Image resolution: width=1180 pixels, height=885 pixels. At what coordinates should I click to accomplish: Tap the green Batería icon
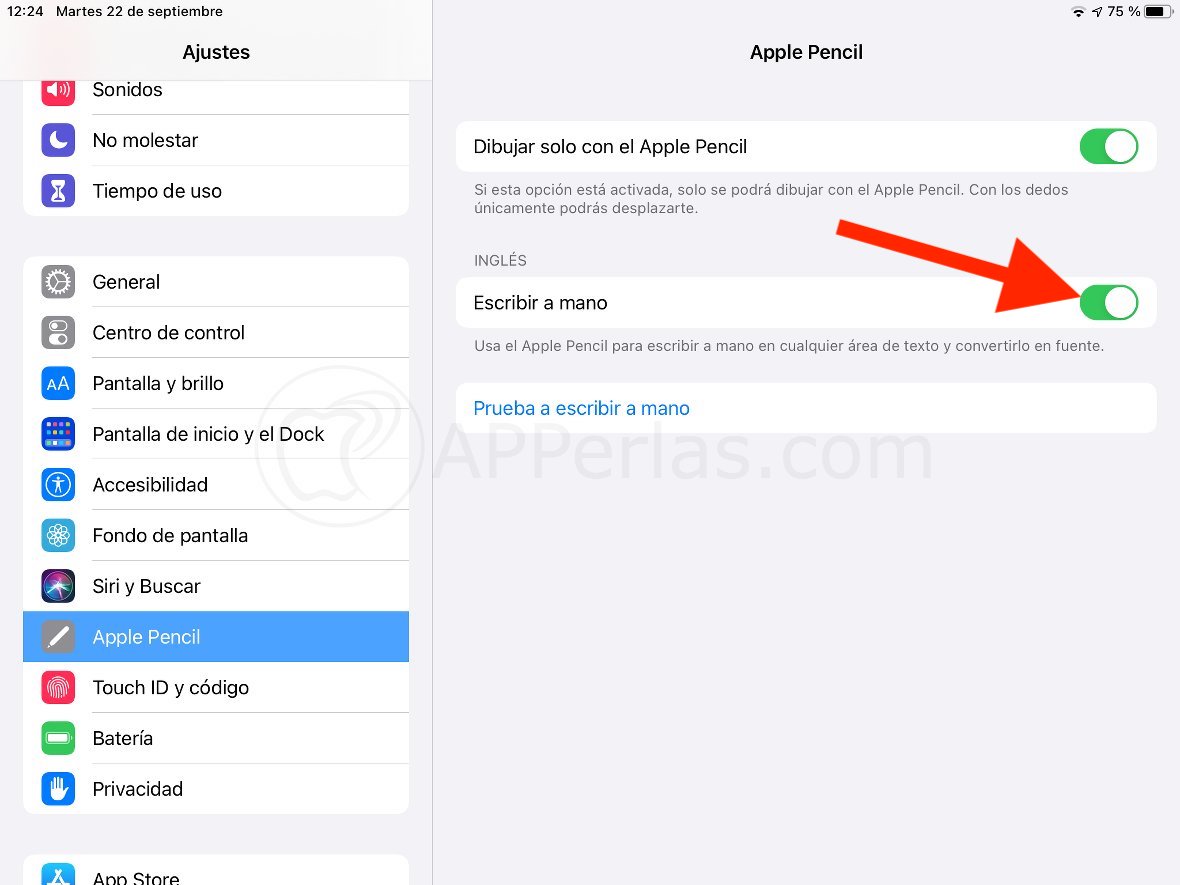point(58,738)
